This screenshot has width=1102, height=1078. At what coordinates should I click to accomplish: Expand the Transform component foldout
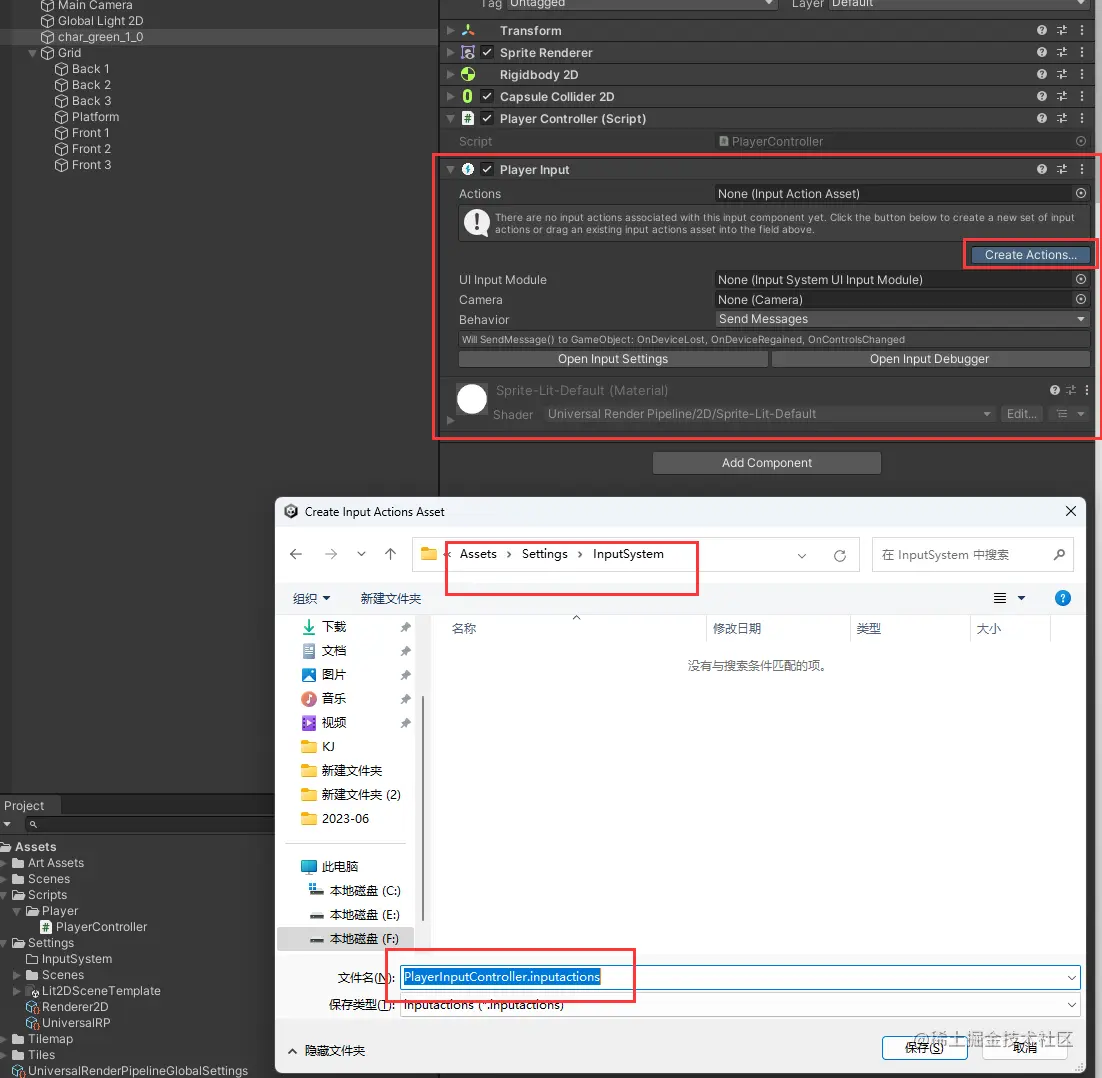(450, 30)
